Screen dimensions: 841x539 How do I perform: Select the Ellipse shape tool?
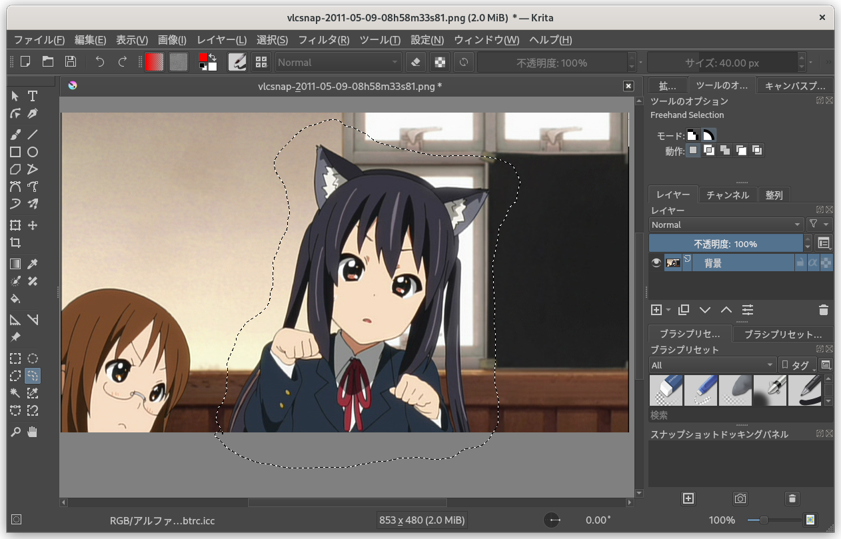[33, 152]
